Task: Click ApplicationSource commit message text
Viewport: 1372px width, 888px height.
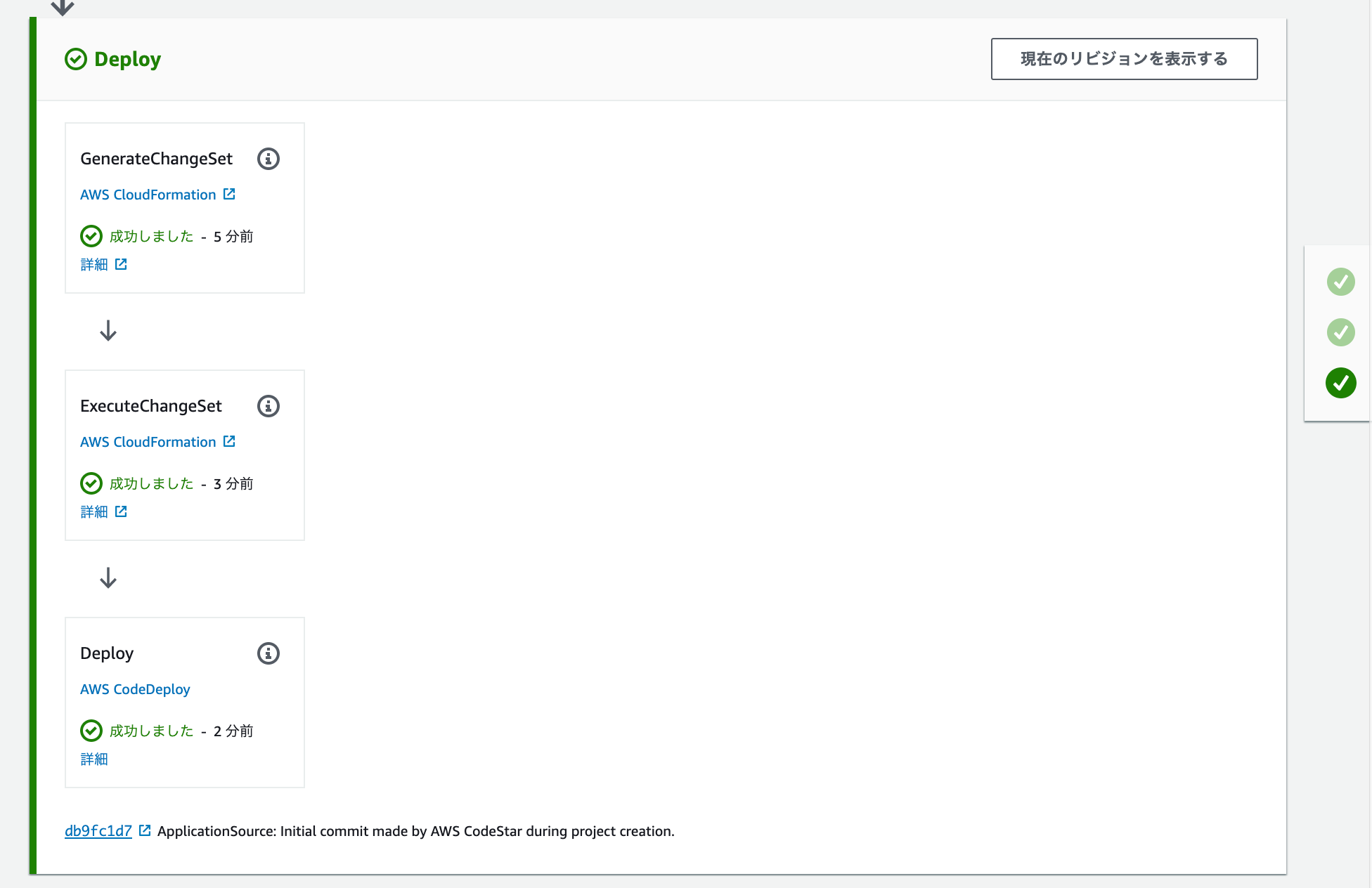Action: (416, 831)
